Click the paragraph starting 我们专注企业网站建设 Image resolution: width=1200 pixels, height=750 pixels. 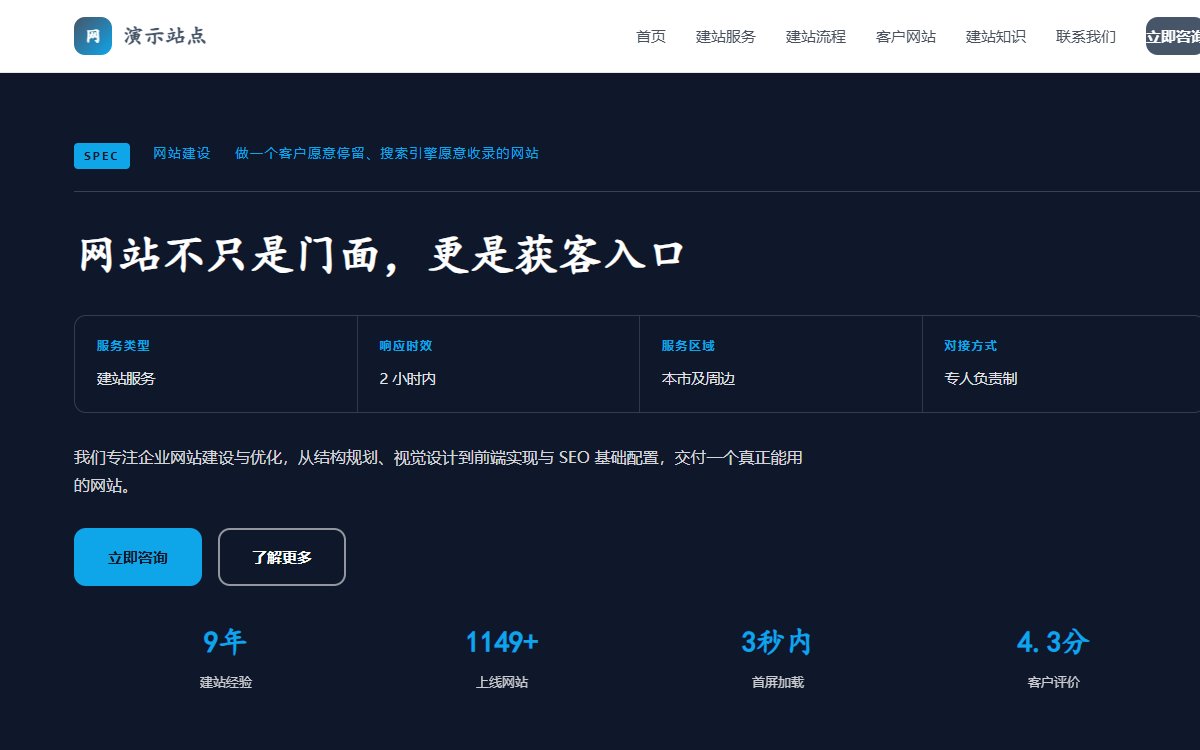[438, 472]
